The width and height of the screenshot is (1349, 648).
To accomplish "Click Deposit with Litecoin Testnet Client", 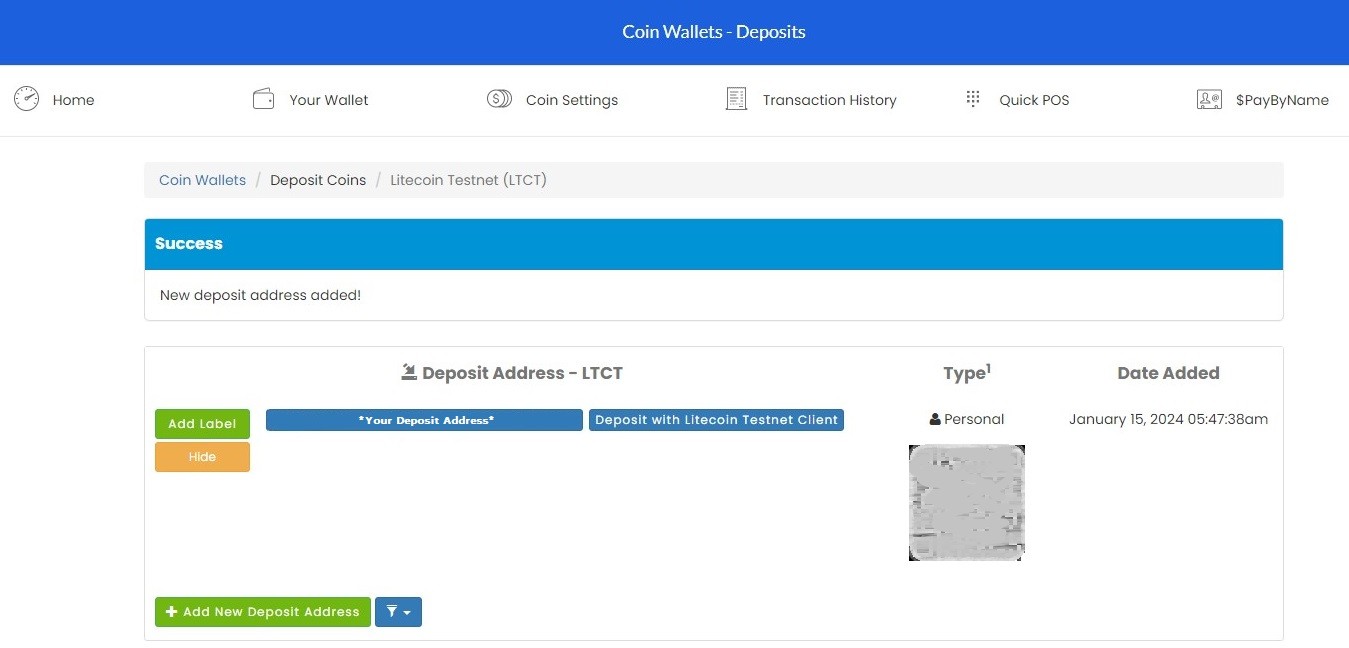I will pyautogui.click(x=716, y=419).
